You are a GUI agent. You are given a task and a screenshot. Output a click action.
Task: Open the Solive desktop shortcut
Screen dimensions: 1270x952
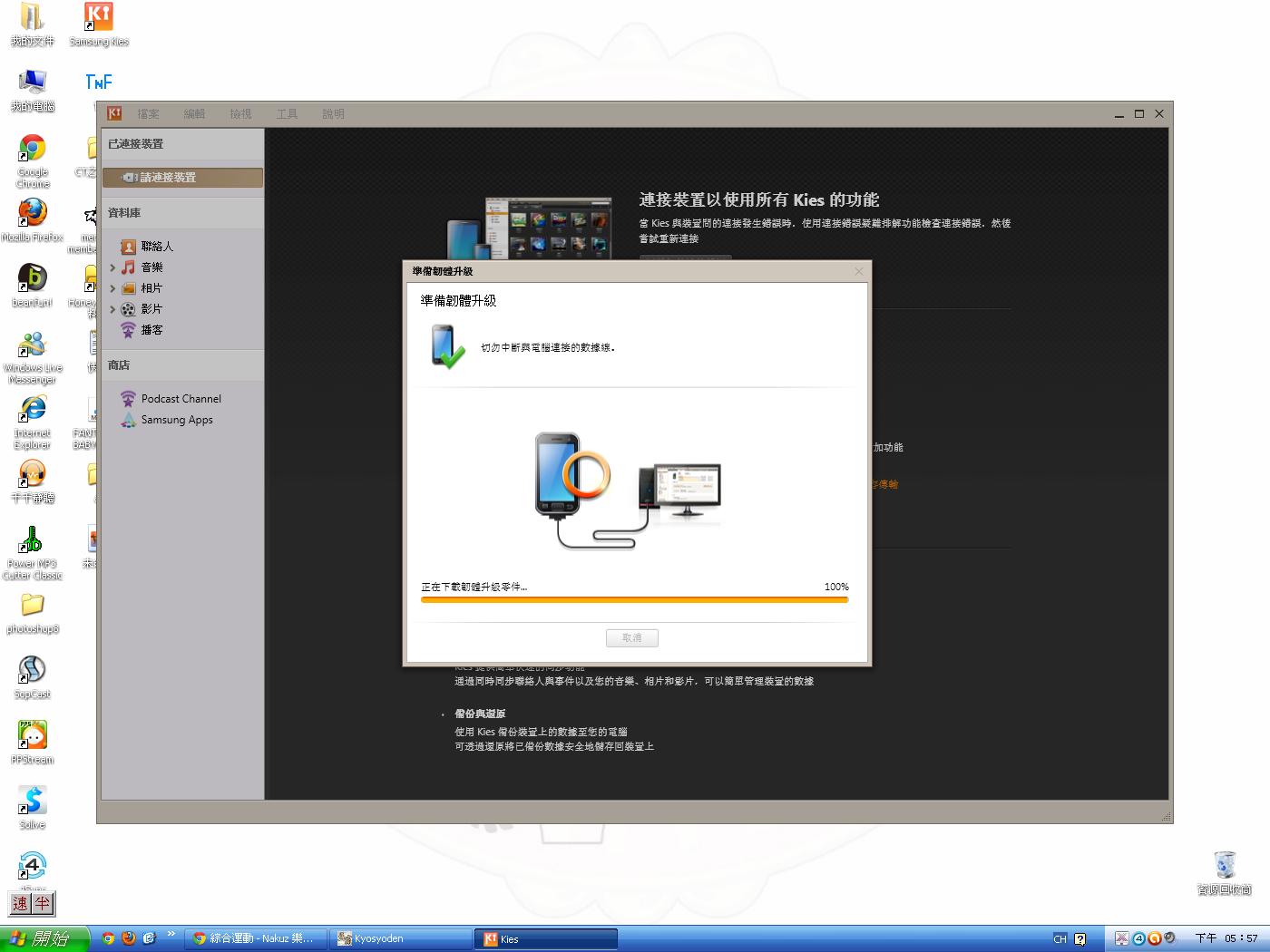point(33,808)
